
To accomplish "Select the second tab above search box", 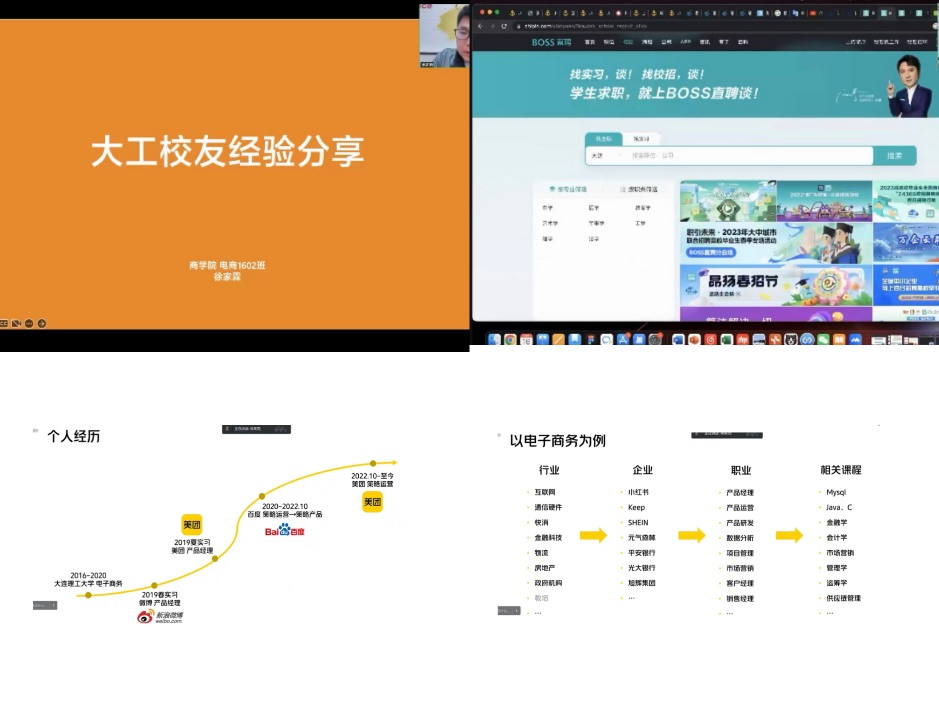I will tap(641, 138).
